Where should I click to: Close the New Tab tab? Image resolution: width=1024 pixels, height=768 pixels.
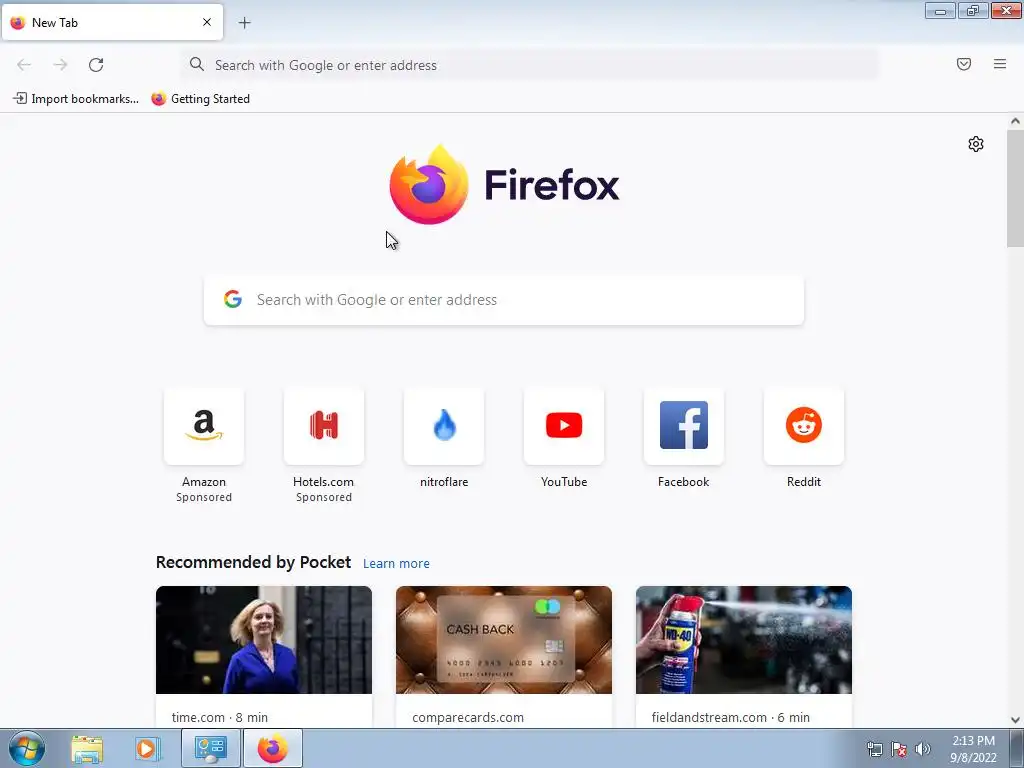(207, 22)
